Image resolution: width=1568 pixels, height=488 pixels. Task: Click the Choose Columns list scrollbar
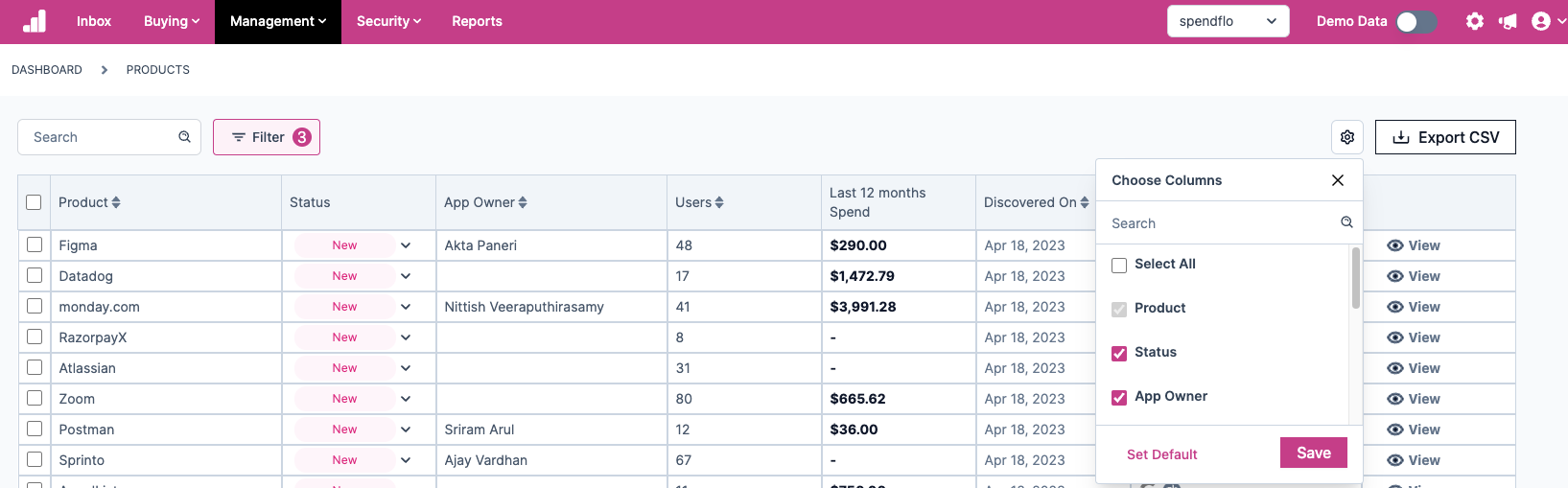[1356, 278]
